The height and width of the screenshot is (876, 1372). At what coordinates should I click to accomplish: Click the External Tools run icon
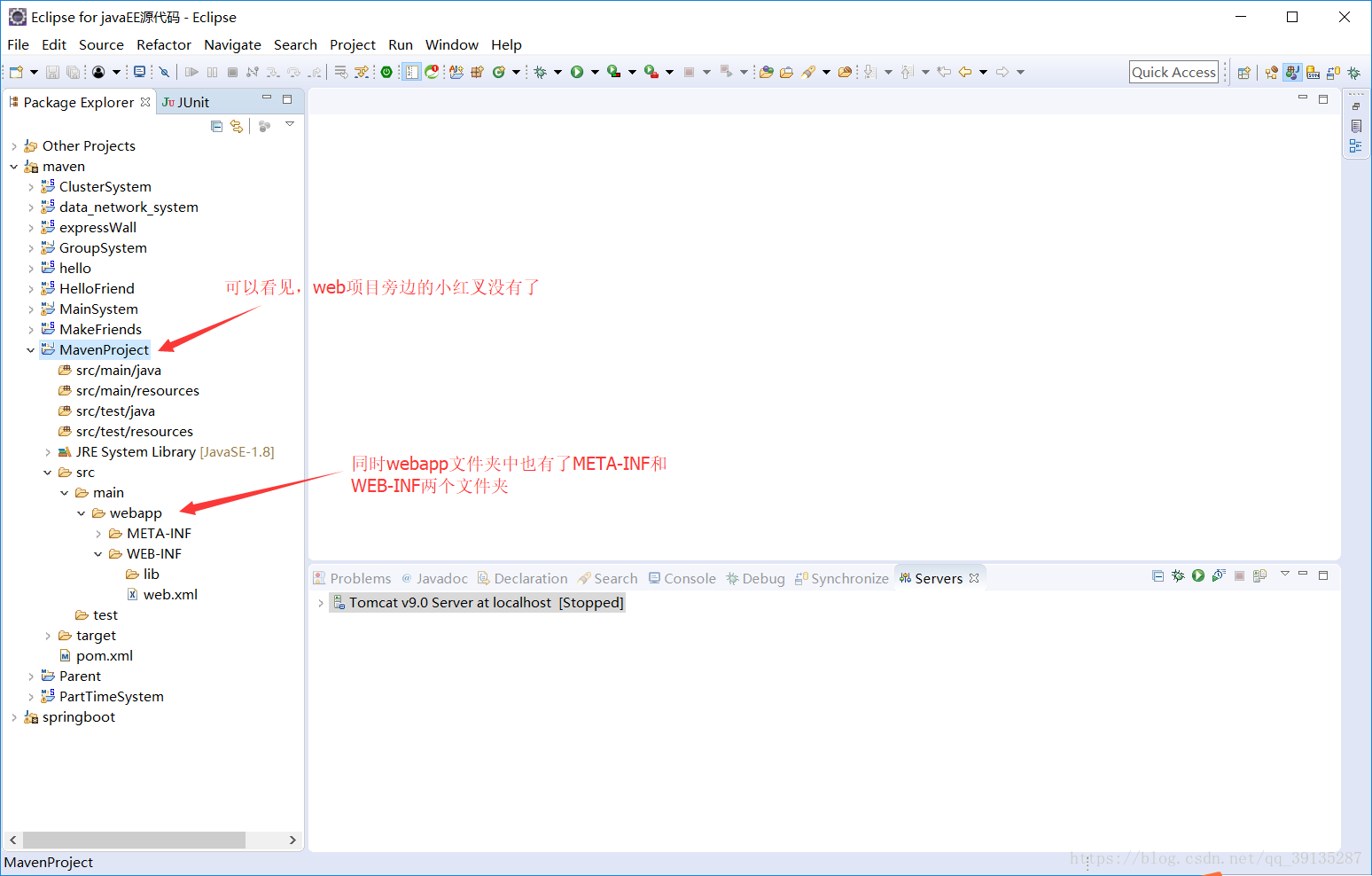[651, 72]
